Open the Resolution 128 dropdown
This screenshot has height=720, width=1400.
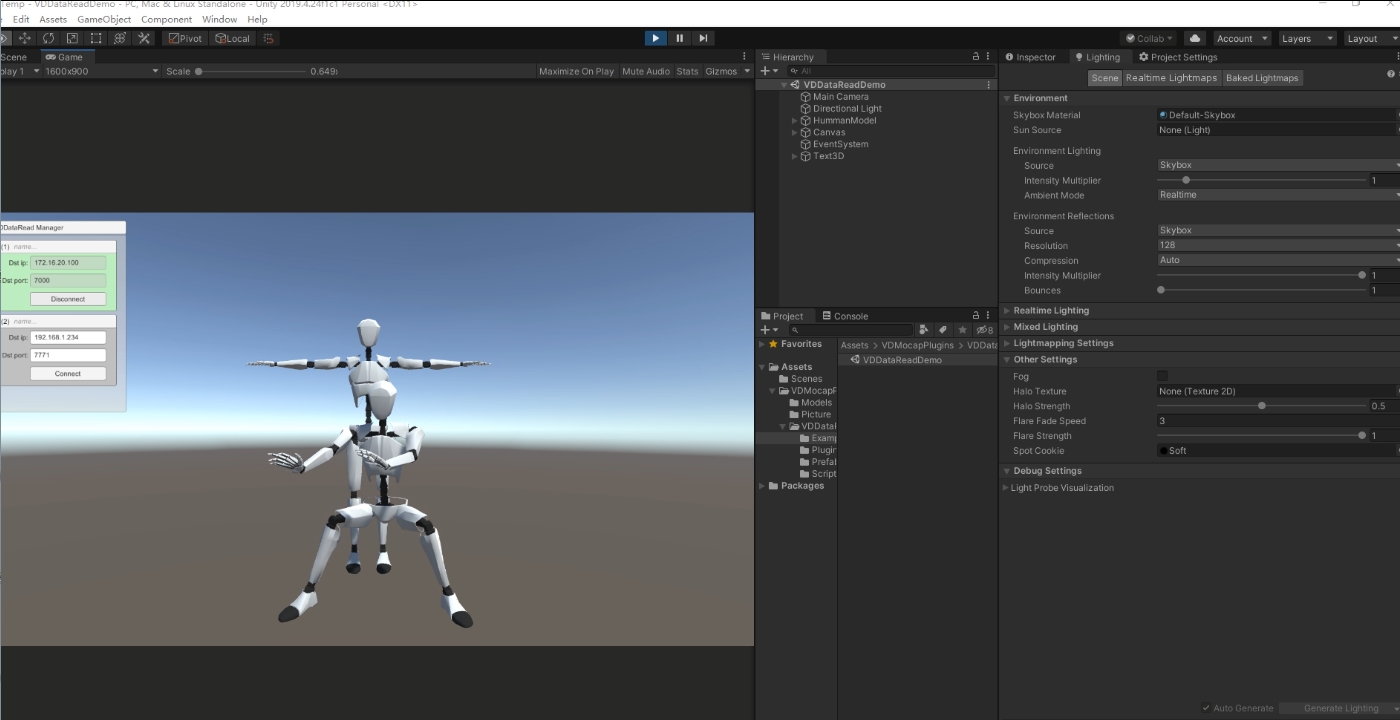point(1279,245)
